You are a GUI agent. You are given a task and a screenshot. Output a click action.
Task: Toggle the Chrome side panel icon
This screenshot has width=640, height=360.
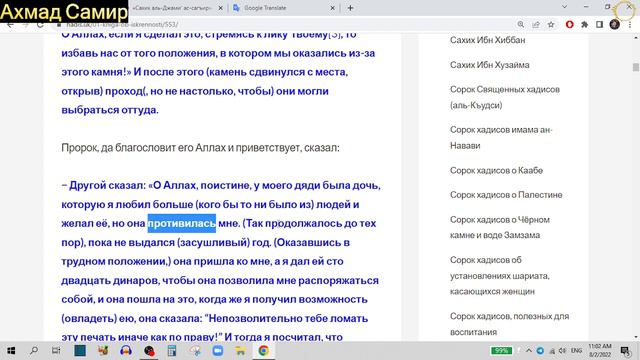pos(600,24)
